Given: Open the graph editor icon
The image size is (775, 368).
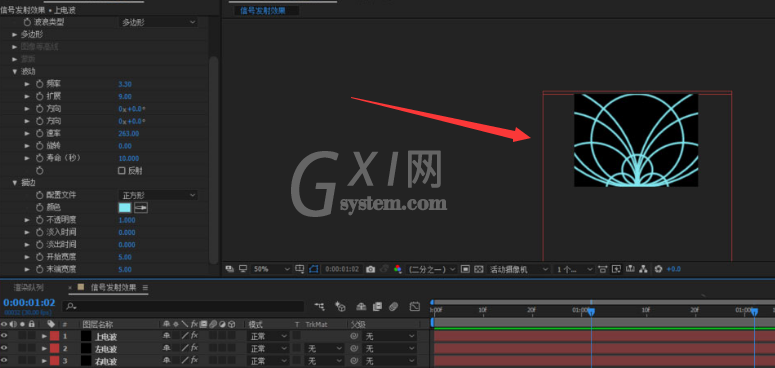Looking at the screenshot, I should pyautogui.click(x=415, y=307).
